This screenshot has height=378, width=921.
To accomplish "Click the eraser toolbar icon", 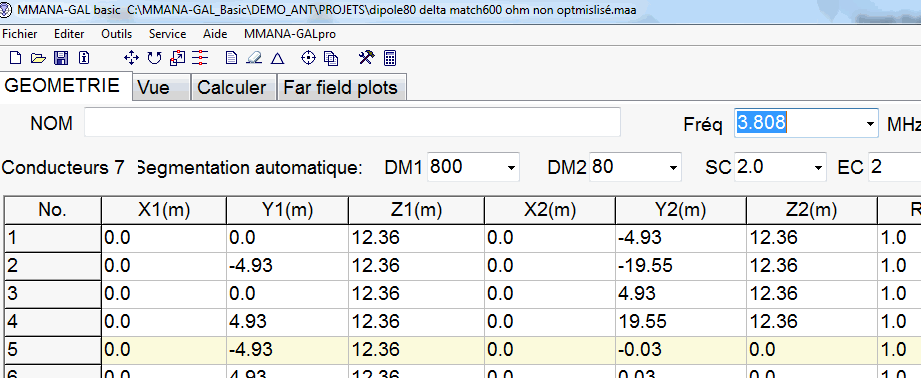I will click(254, 58).
